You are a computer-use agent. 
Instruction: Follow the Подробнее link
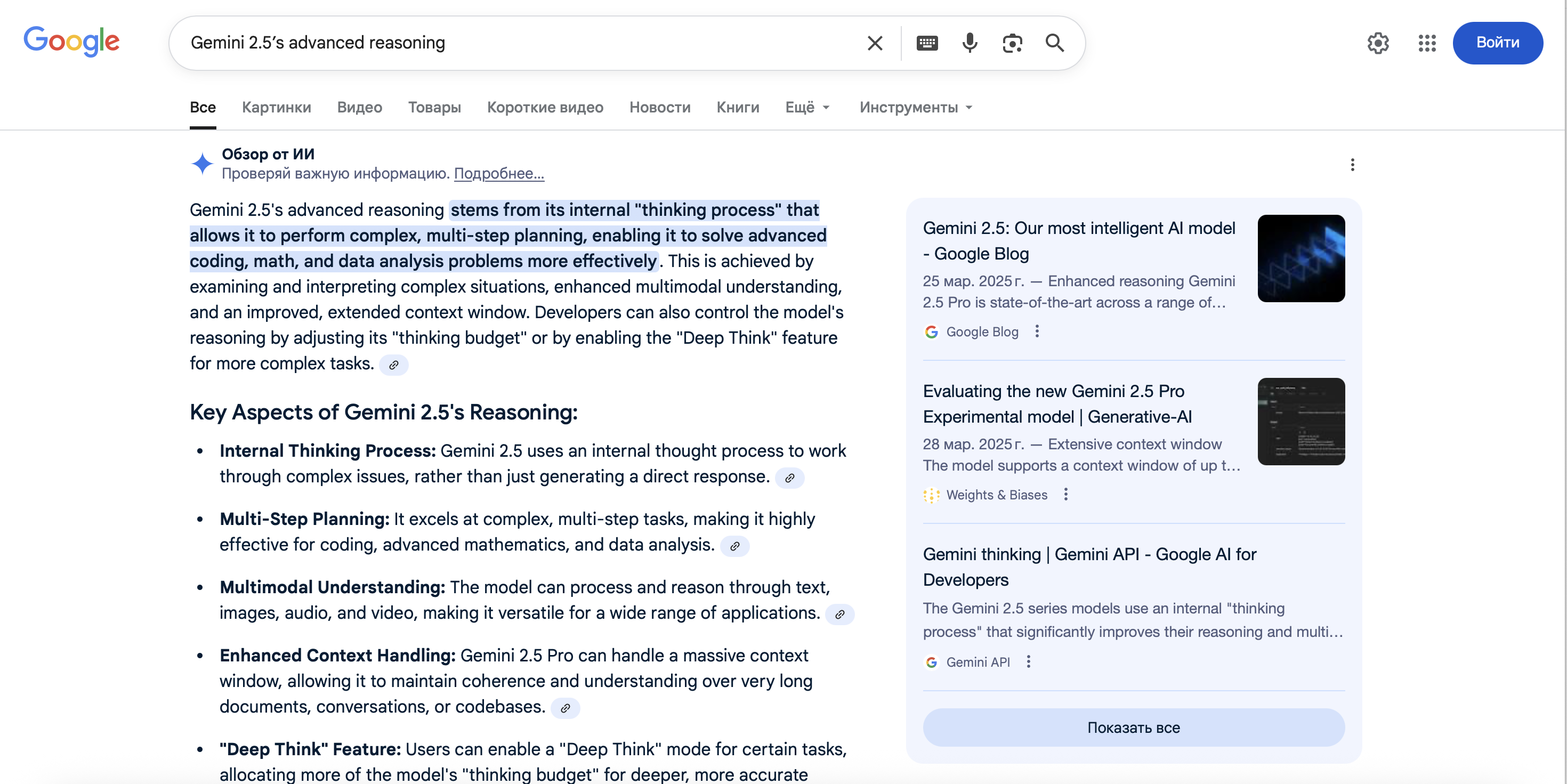499,174
